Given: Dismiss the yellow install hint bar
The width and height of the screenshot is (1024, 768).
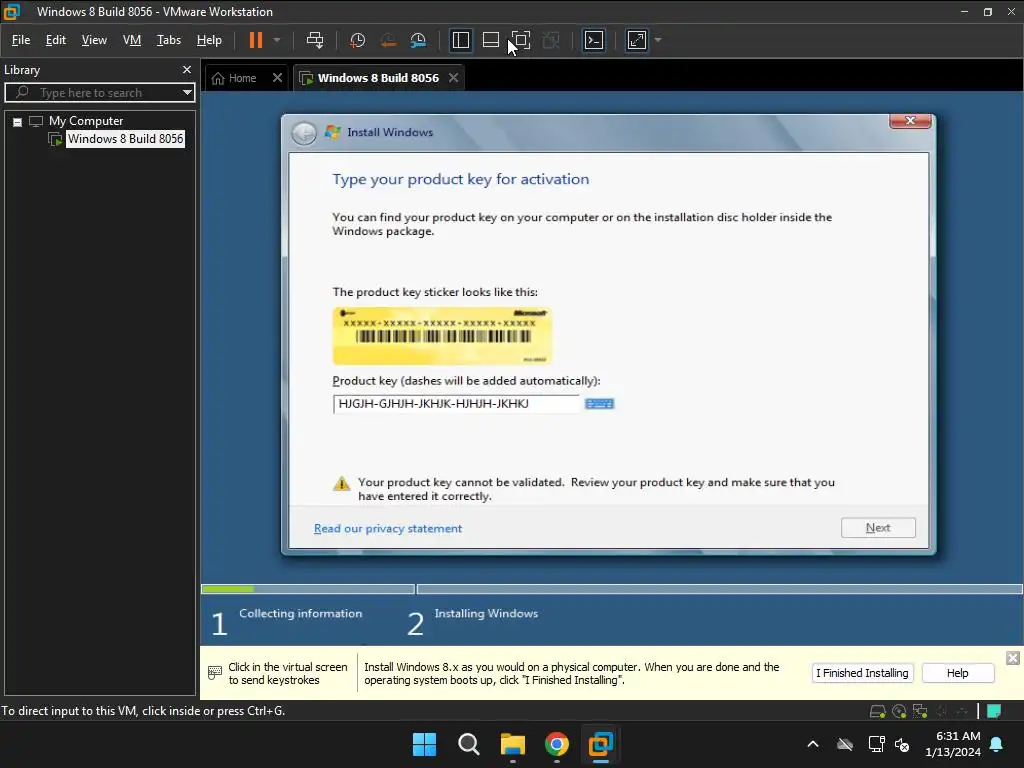Looking at the screenshot, I should [x=1012, y=658].
